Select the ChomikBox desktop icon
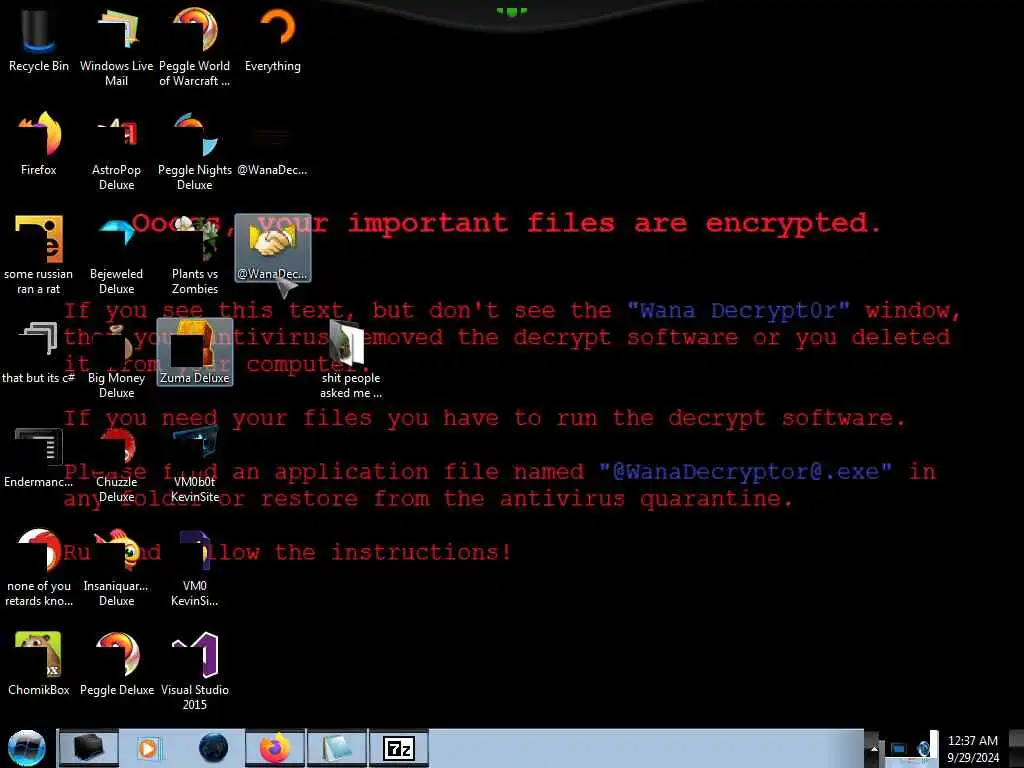The width and height of the screenshot is (1024, 768). 39,664
